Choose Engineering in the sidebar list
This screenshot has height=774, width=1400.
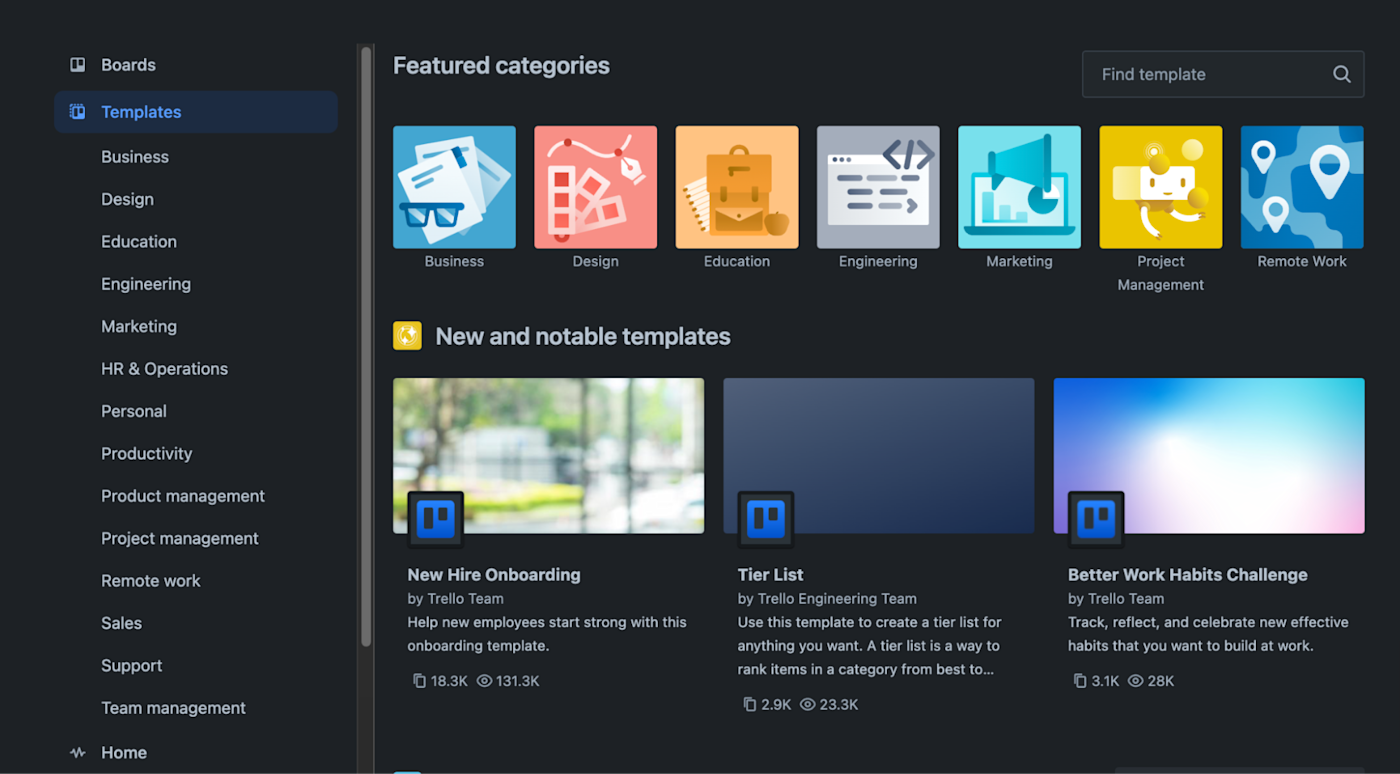146,284
